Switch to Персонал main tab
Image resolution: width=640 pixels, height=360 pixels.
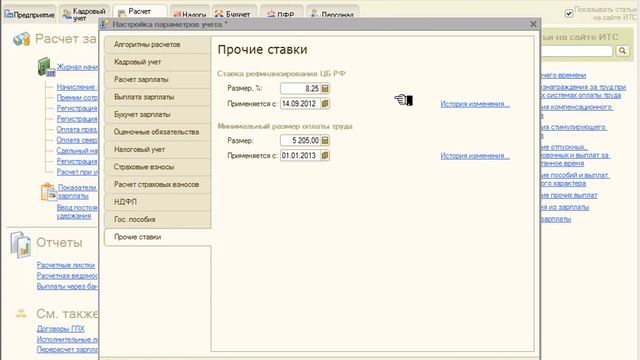(333, 13)
